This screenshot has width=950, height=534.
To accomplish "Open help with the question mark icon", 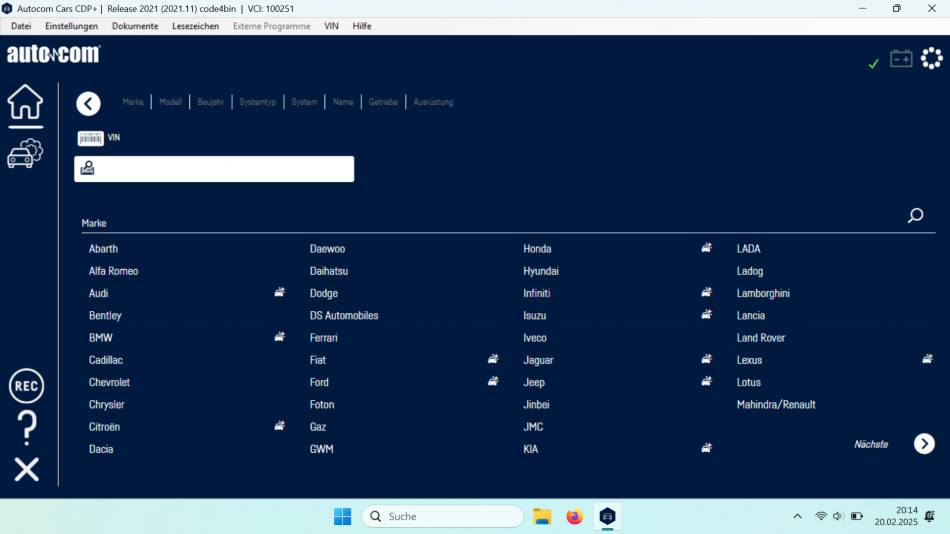I will [27, 428].
